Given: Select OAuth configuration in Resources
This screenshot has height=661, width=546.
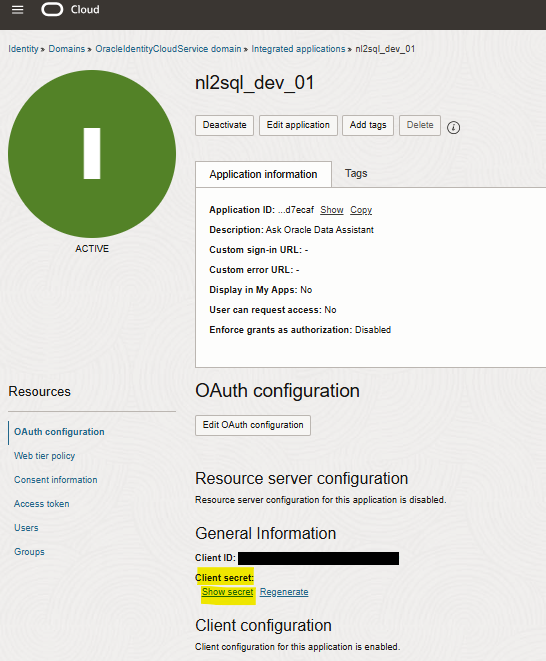Looking at the screenshot, I should click(x=59, y=432).
